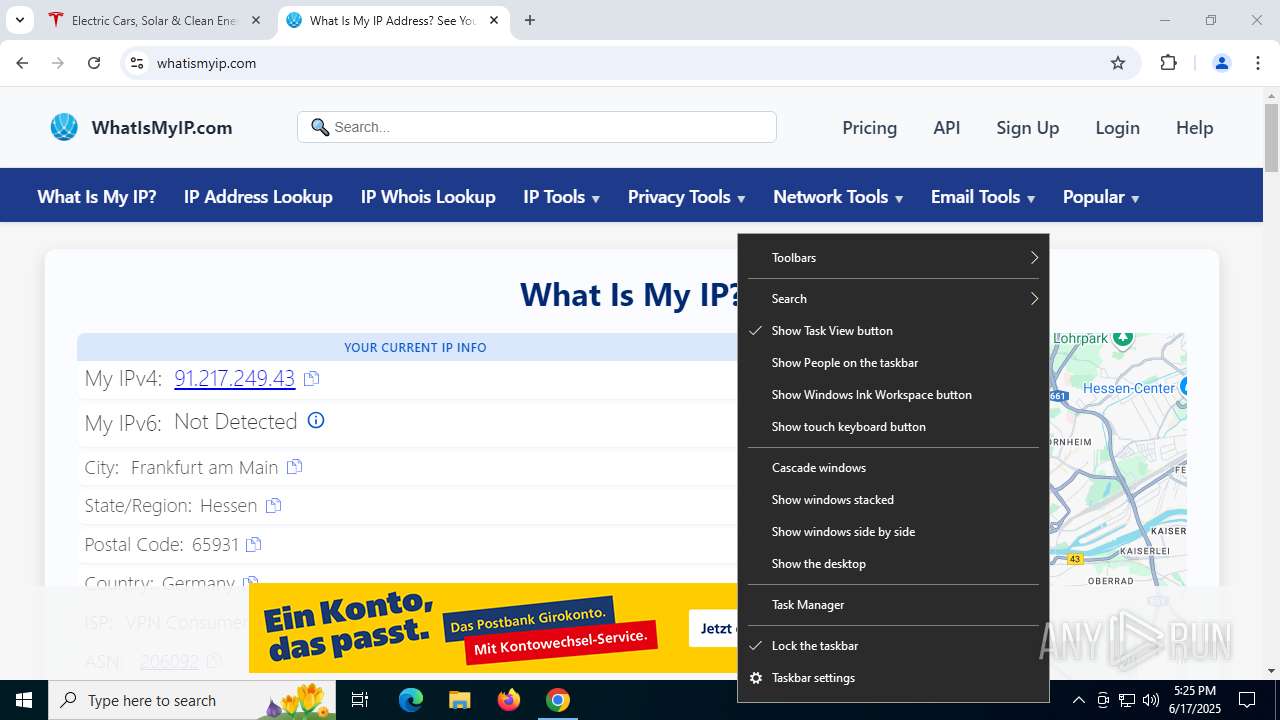Select Show the desktop
Screen dimensions: 1280x720
pos(893,564)
